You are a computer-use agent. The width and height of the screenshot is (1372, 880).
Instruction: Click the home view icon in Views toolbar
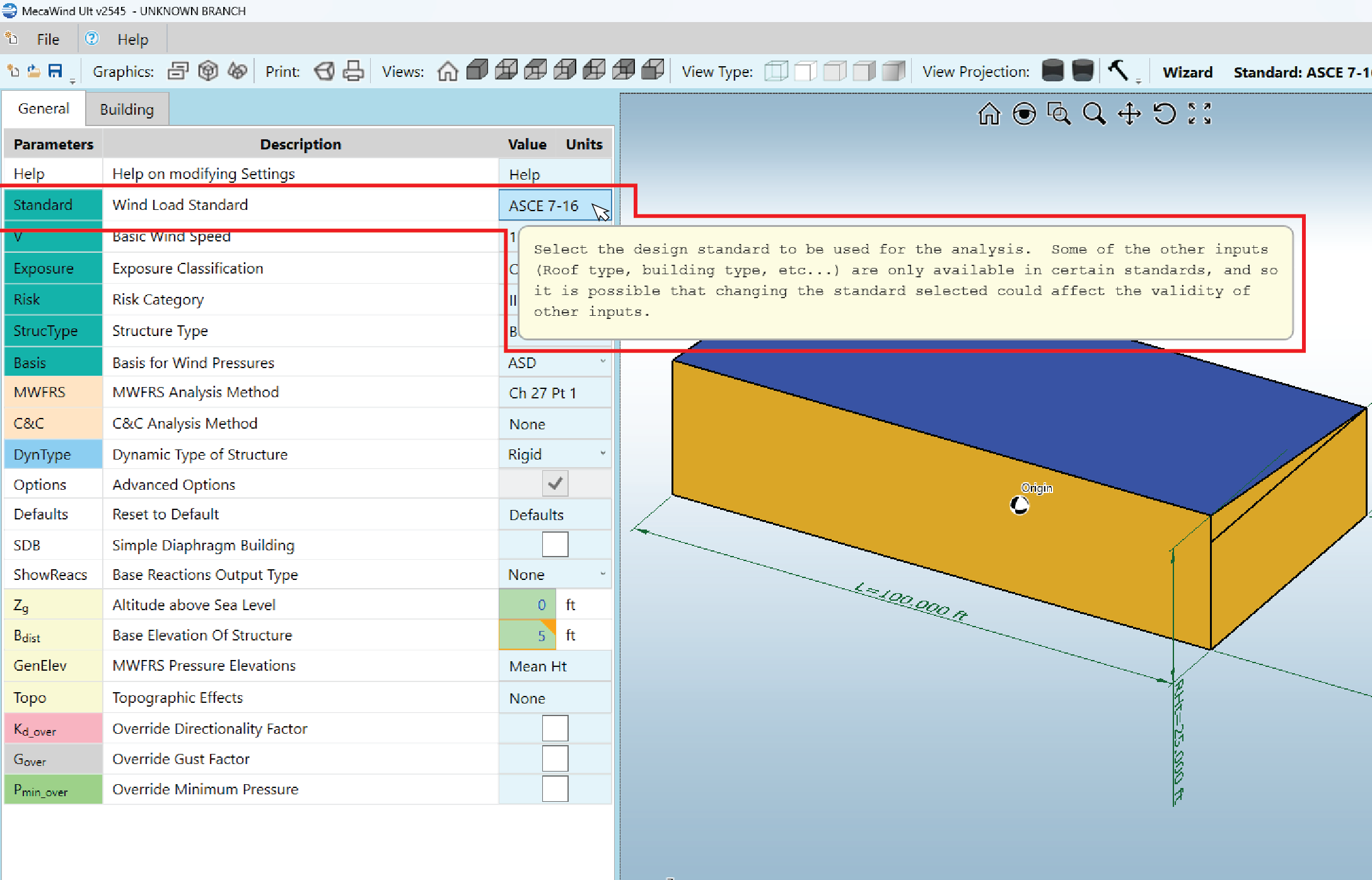coord(447,71)
